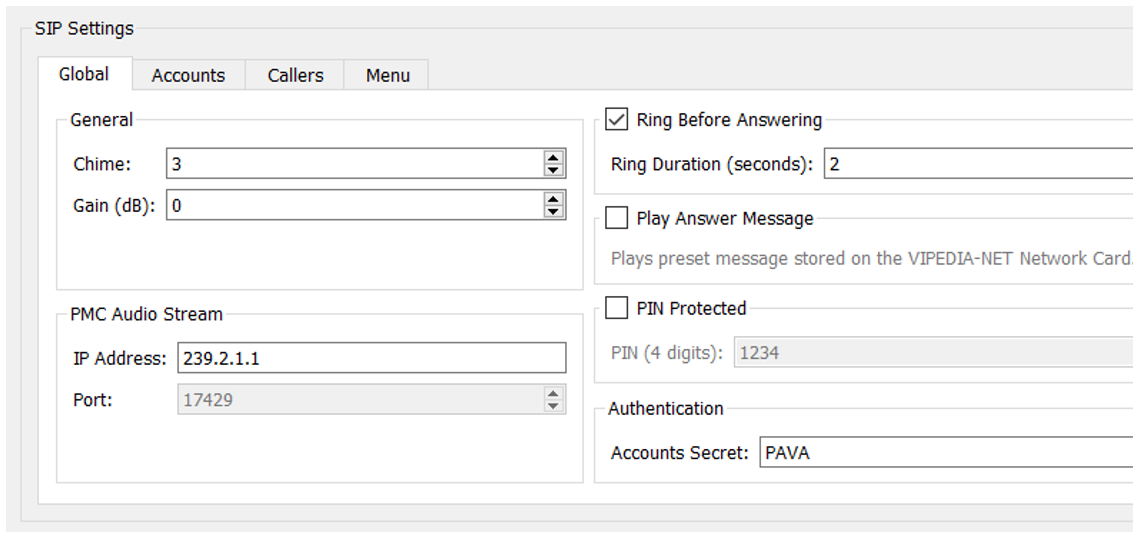
Task: Increase Gain (dB) using up arrow
Action: coord(553,199)
